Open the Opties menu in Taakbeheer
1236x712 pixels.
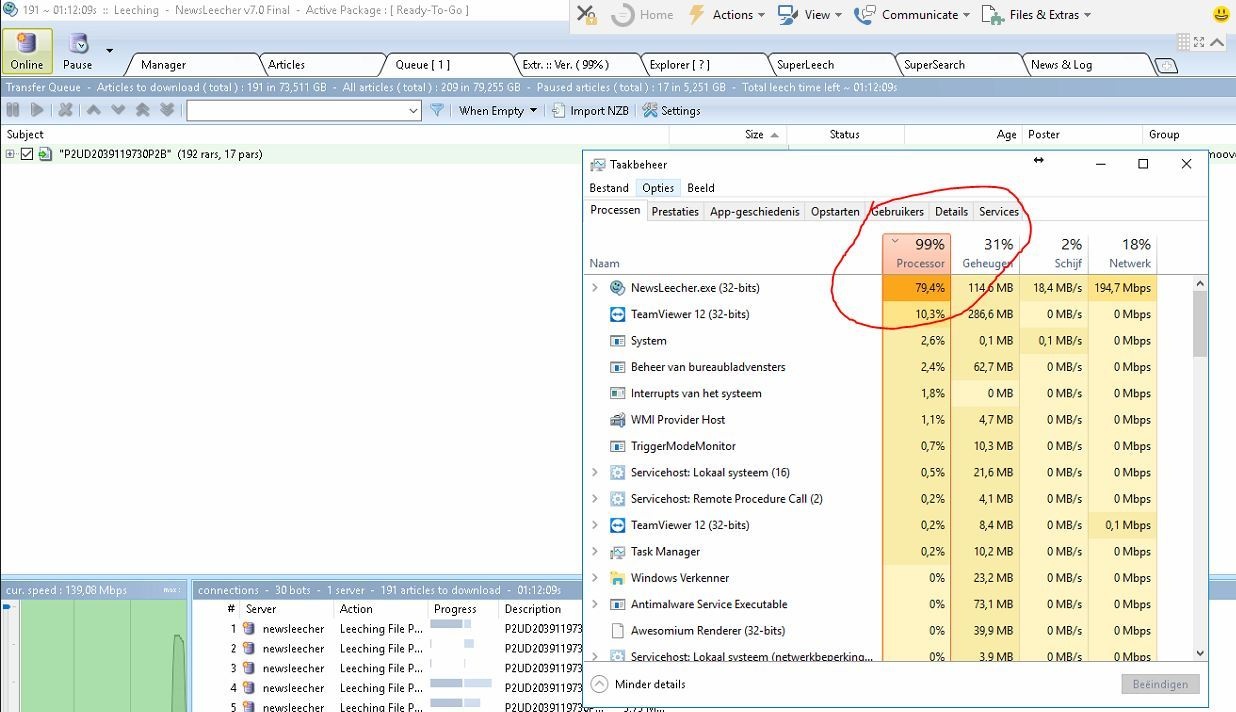point(658,188)
